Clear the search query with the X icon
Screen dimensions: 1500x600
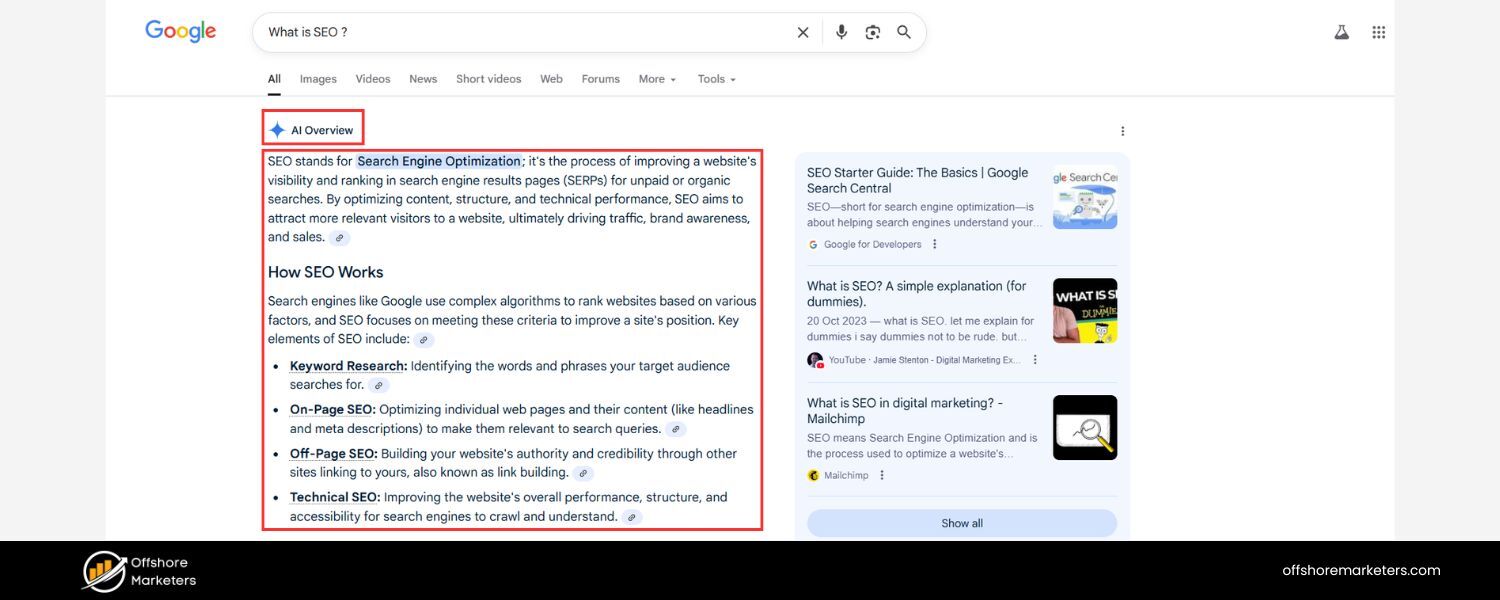[803, 31]
